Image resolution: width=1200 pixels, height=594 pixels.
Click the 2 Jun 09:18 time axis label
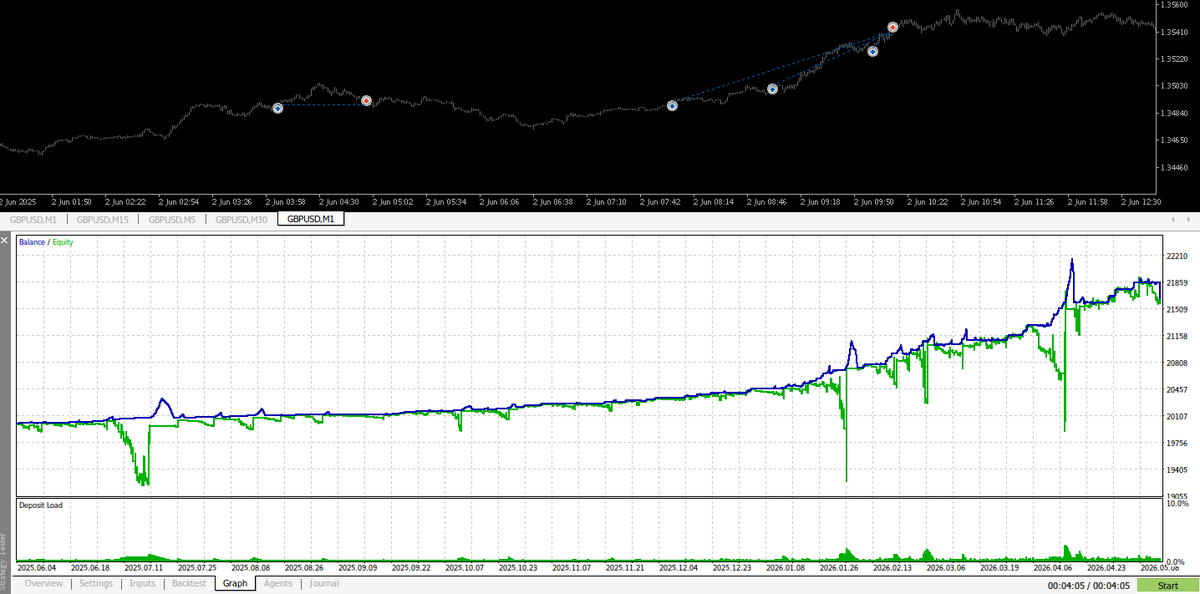click(x=820, y=202)
